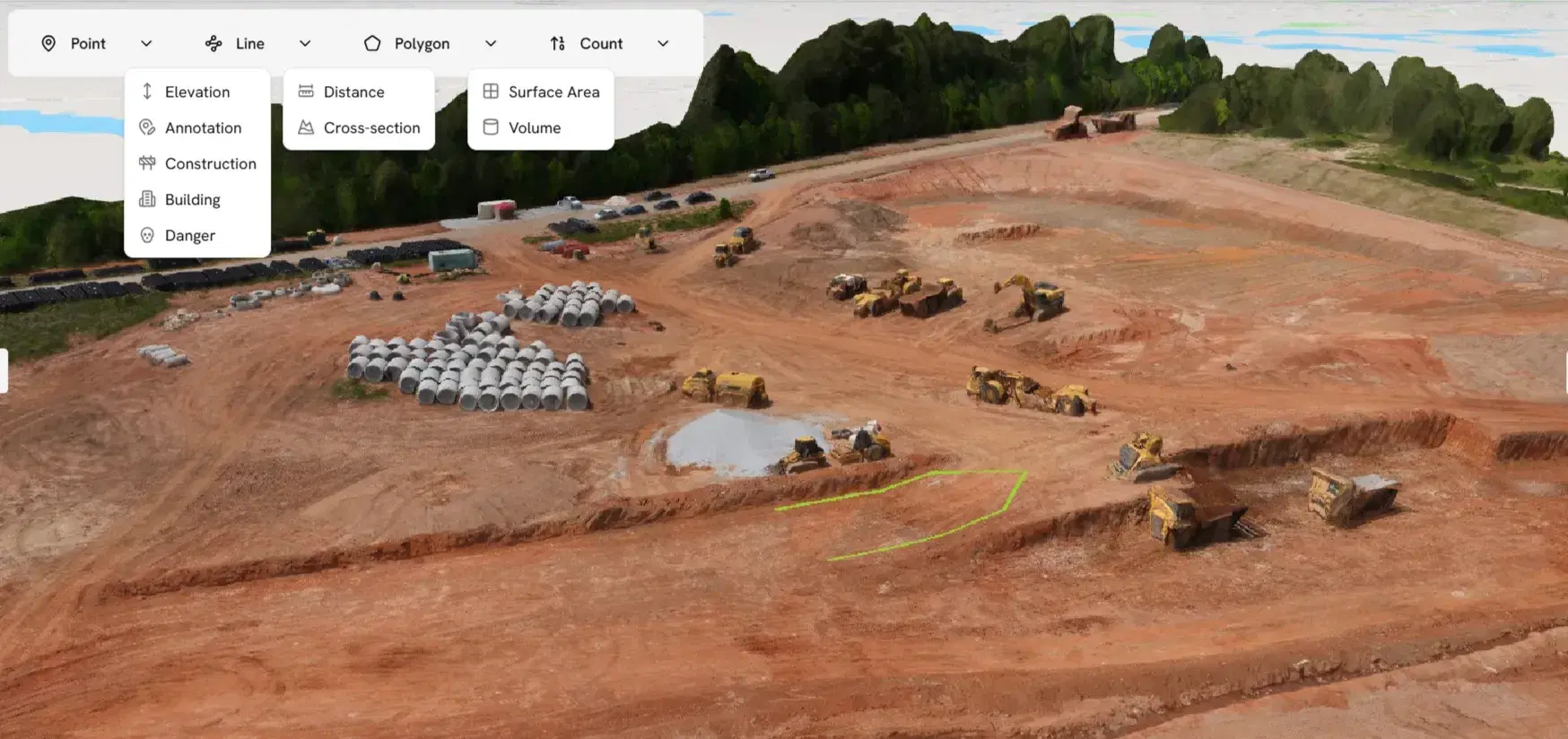
Task: Collapse the Line dropdown chevron
Action: point(305,43)
